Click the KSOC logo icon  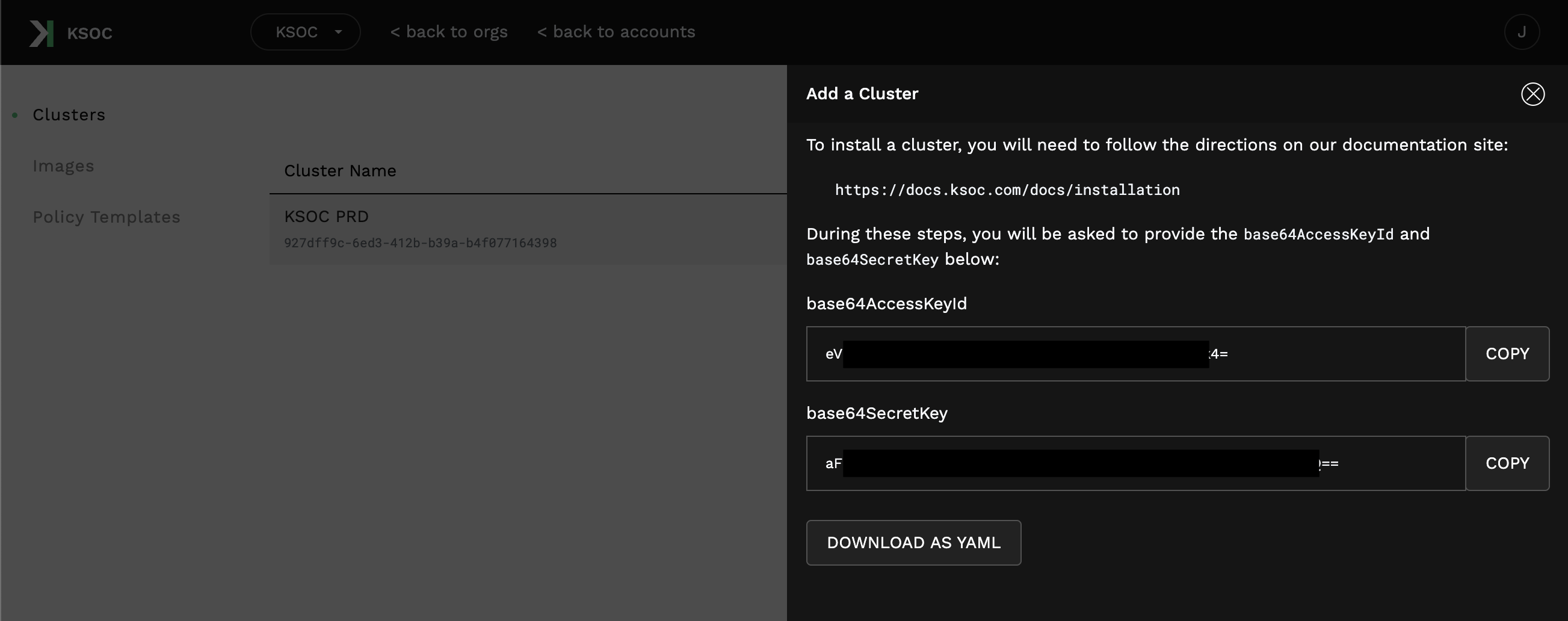coord(42,33)
